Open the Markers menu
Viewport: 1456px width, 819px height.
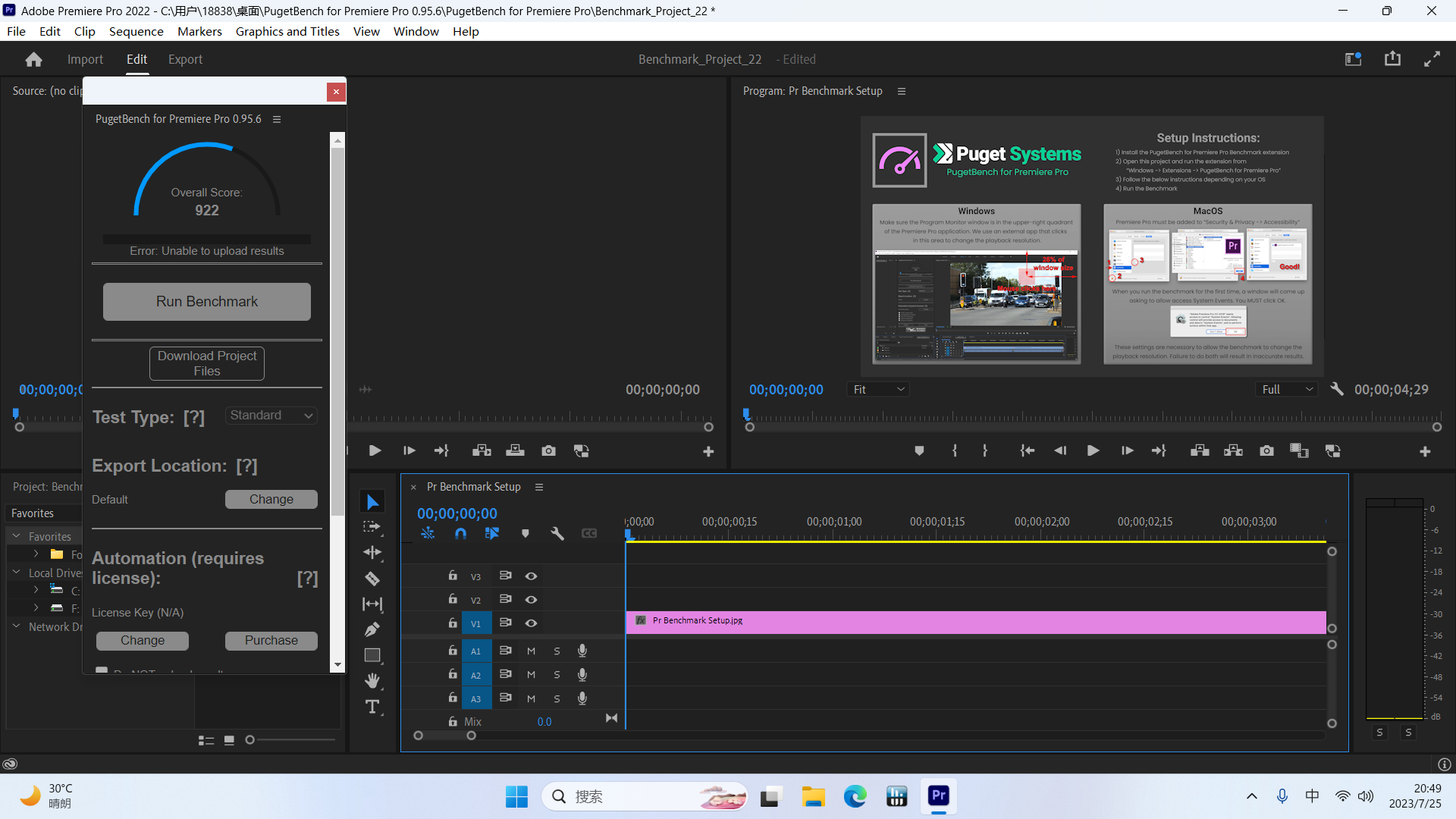[x=199, y=31]
